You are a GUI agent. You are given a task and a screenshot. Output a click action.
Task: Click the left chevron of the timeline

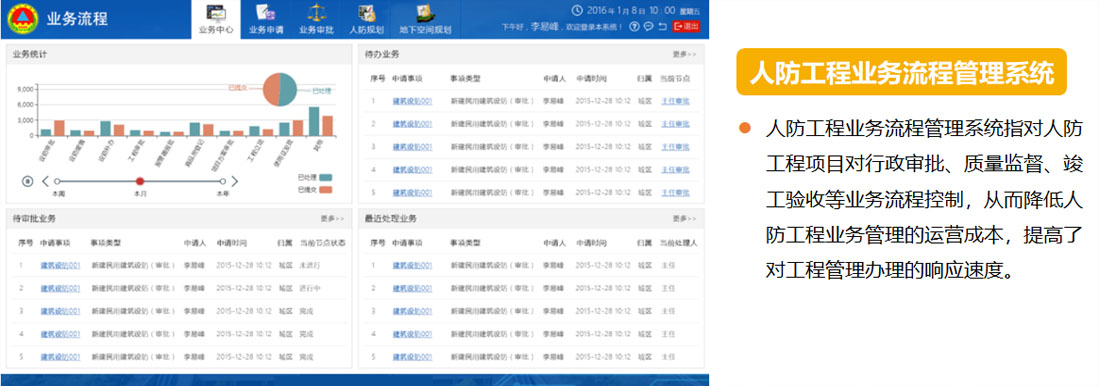(46, 181)
